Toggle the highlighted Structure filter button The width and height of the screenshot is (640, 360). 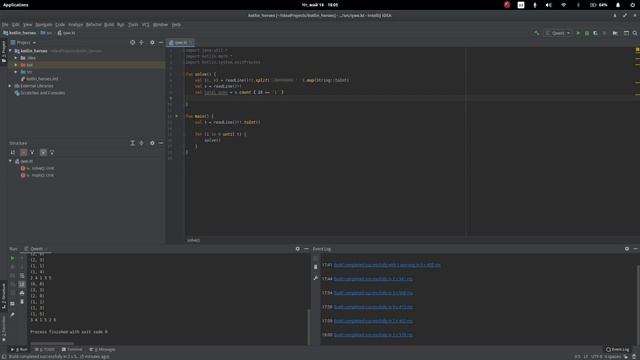coord(43,152)
